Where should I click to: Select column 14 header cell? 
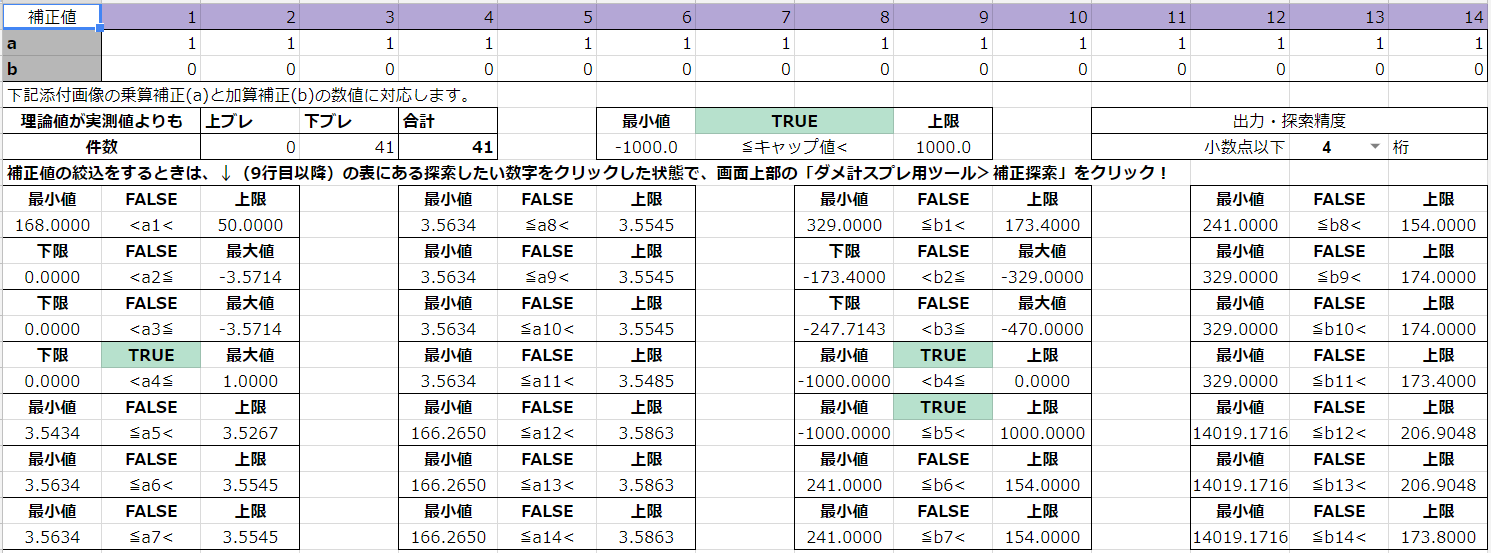pos(1438,17)
